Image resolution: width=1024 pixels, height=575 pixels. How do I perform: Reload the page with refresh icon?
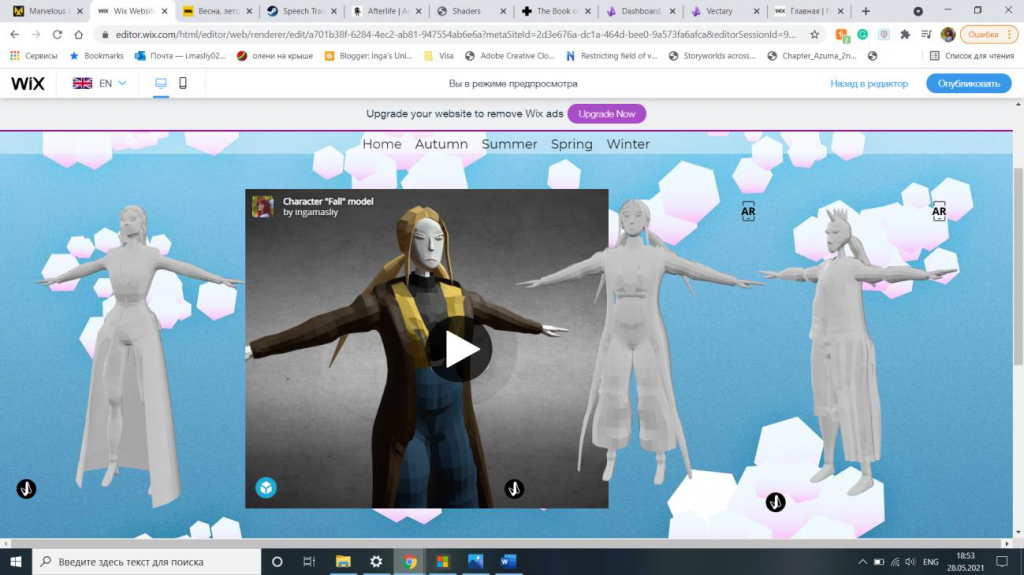pyautogui.click(x=57, y=34)
